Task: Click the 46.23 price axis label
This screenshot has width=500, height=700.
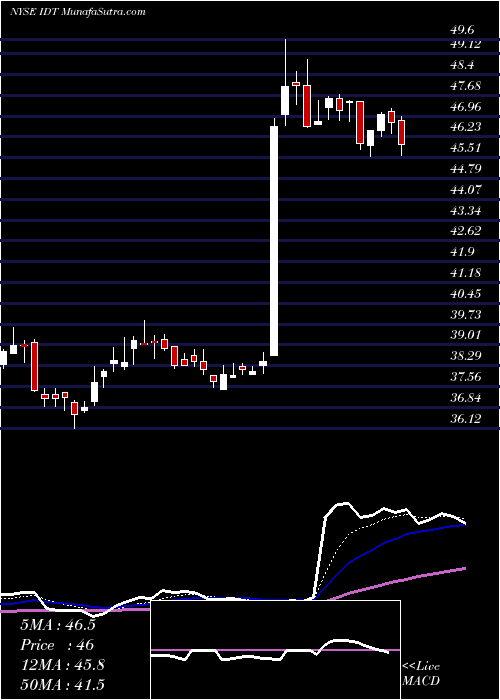Action: tap(466, 127)
